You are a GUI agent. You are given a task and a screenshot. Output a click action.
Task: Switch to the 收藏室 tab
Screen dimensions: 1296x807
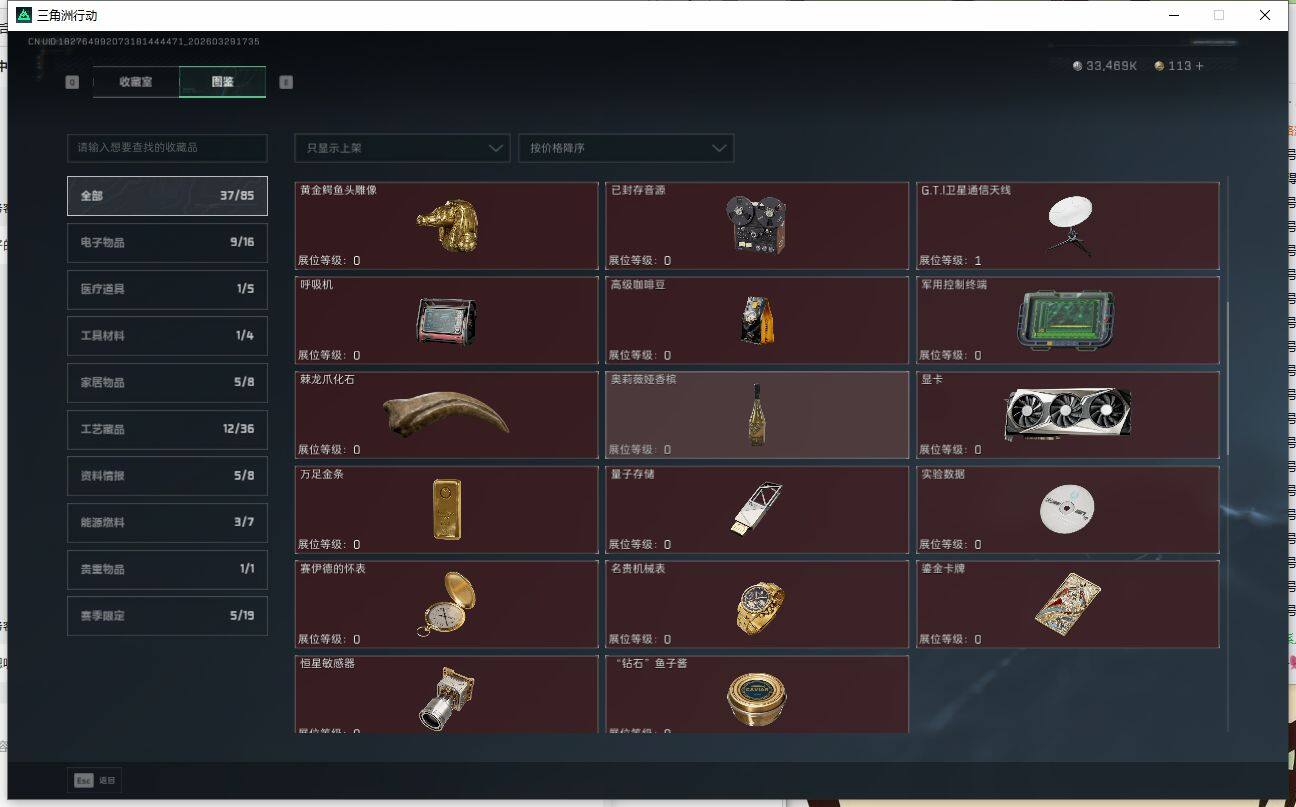tap(136, 82)
